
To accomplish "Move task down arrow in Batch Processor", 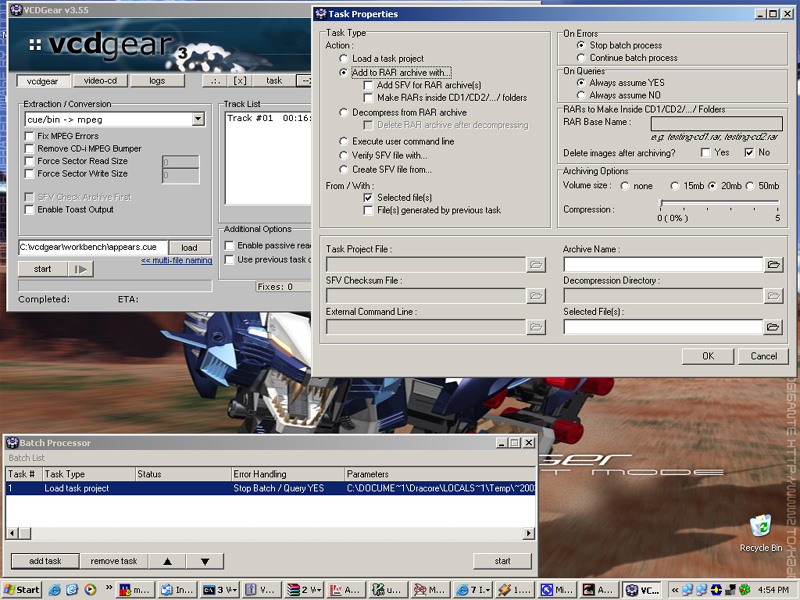I will tap(205, 561).
